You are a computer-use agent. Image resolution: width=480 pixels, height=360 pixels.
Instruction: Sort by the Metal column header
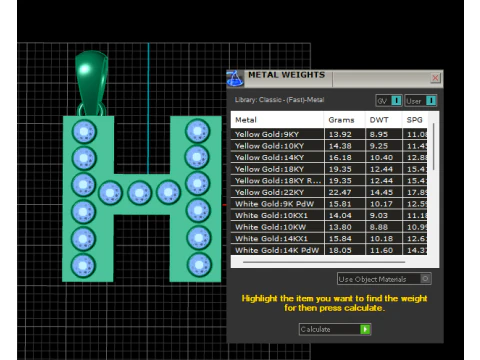point(277,120)
